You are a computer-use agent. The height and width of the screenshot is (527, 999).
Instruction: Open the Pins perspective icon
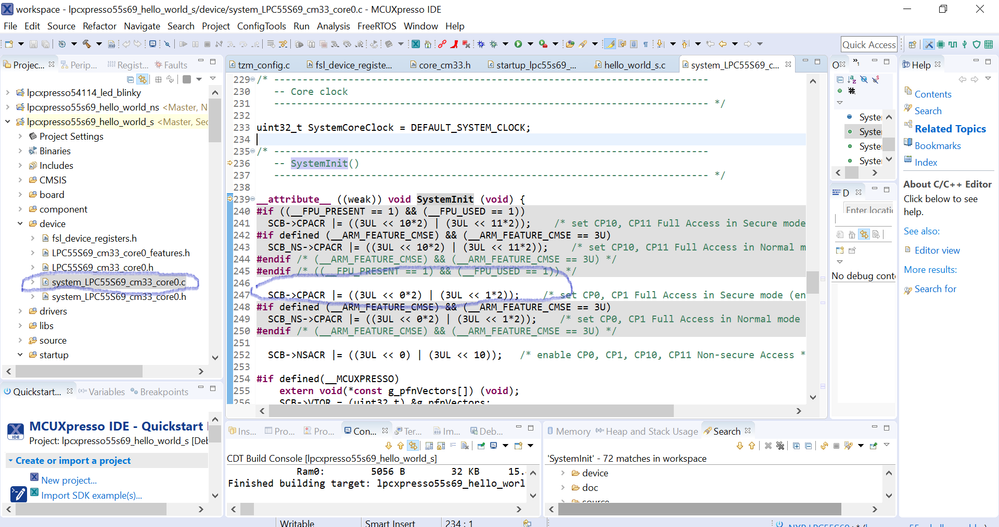pyautogui.click(x=965, y=44)
